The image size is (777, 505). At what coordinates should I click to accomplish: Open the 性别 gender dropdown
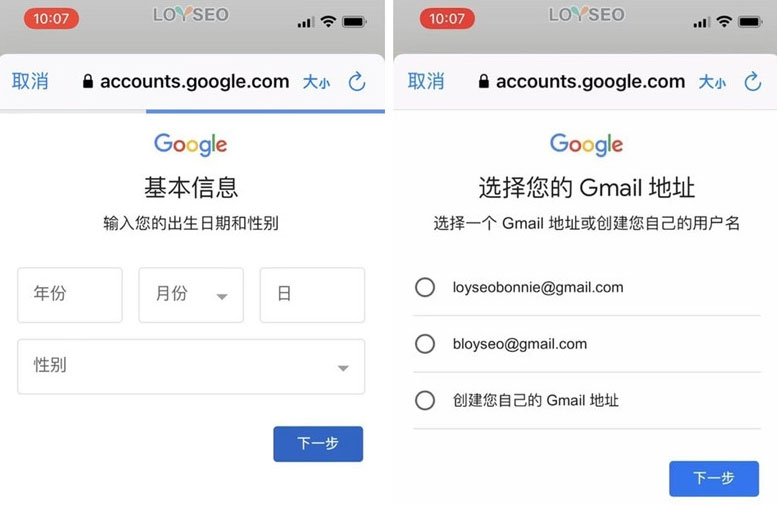191,366
